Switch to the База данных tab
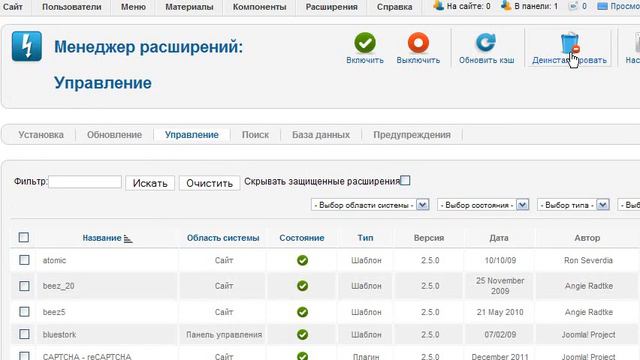 [321, 135]
